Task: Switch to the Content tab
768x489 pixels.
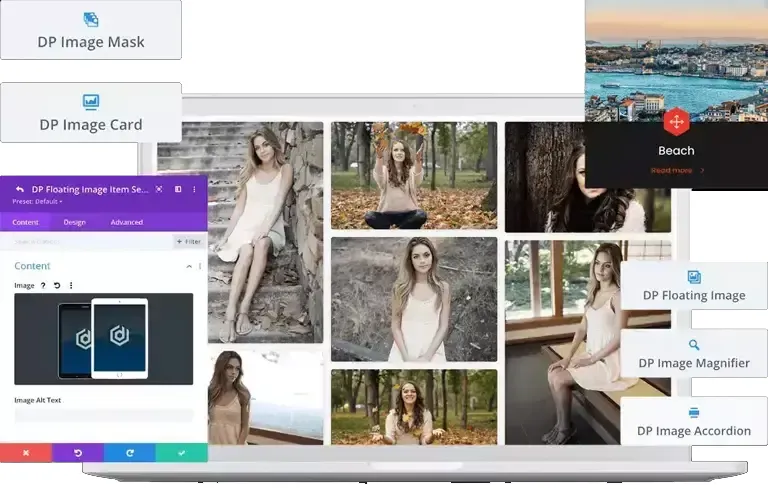Action: coord(25,222)
